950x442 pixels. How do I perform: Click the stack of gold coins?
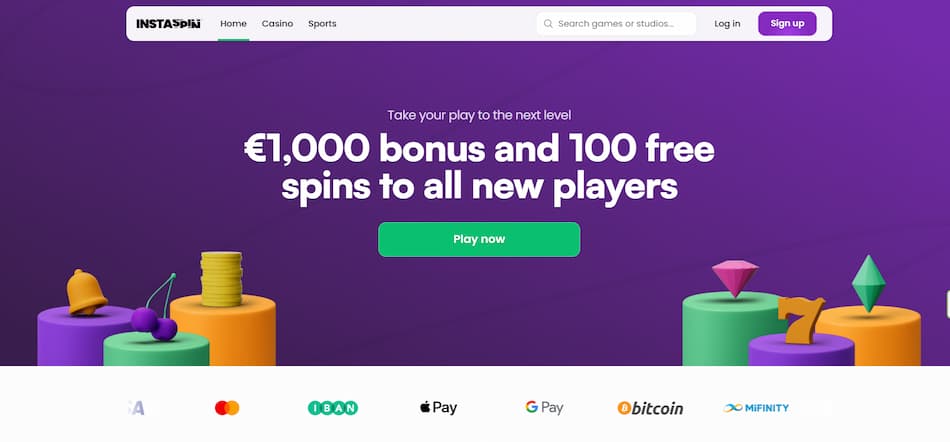tap(221, 279)
